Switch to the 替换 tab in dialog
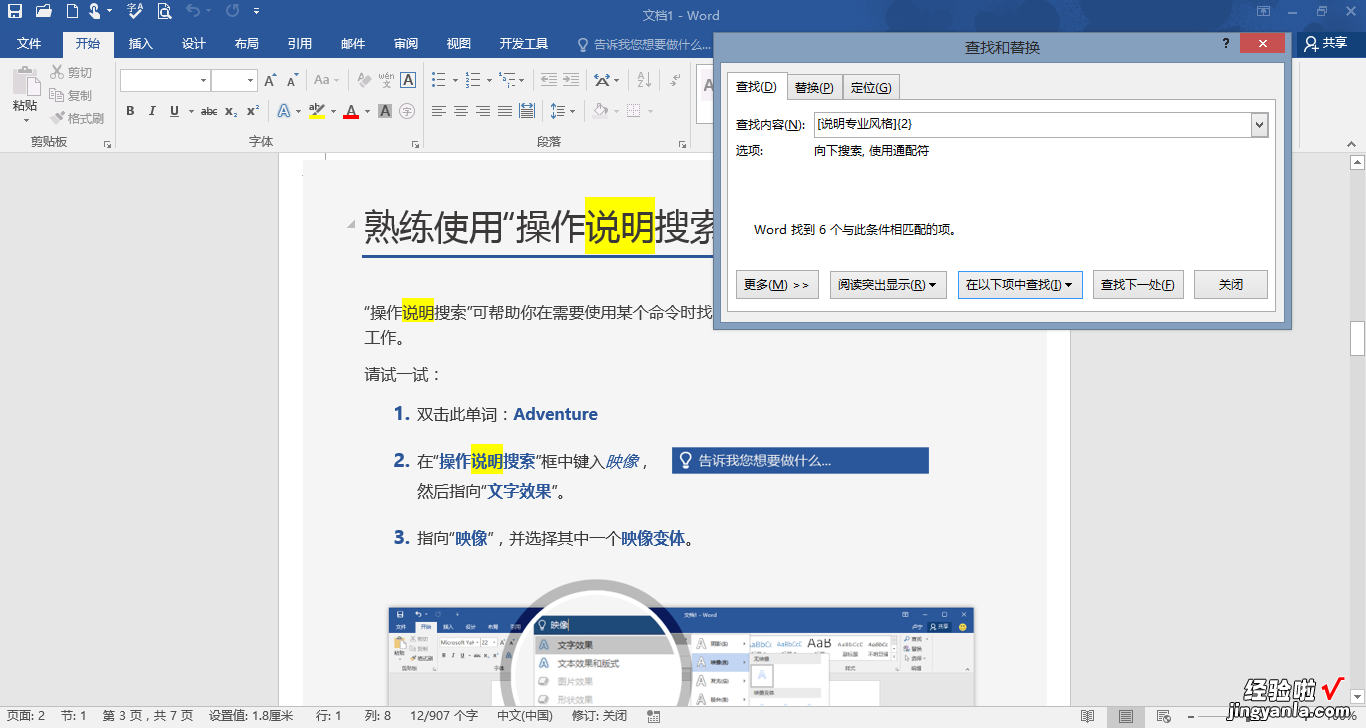 [814, 88]
